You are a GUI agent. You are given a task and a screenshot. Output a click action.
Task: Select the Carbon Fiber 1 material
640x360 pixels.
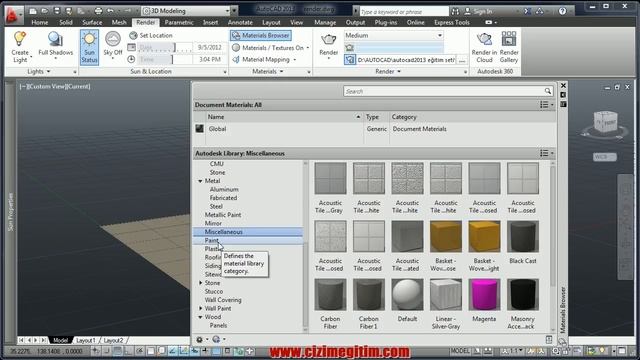[369, 295]
